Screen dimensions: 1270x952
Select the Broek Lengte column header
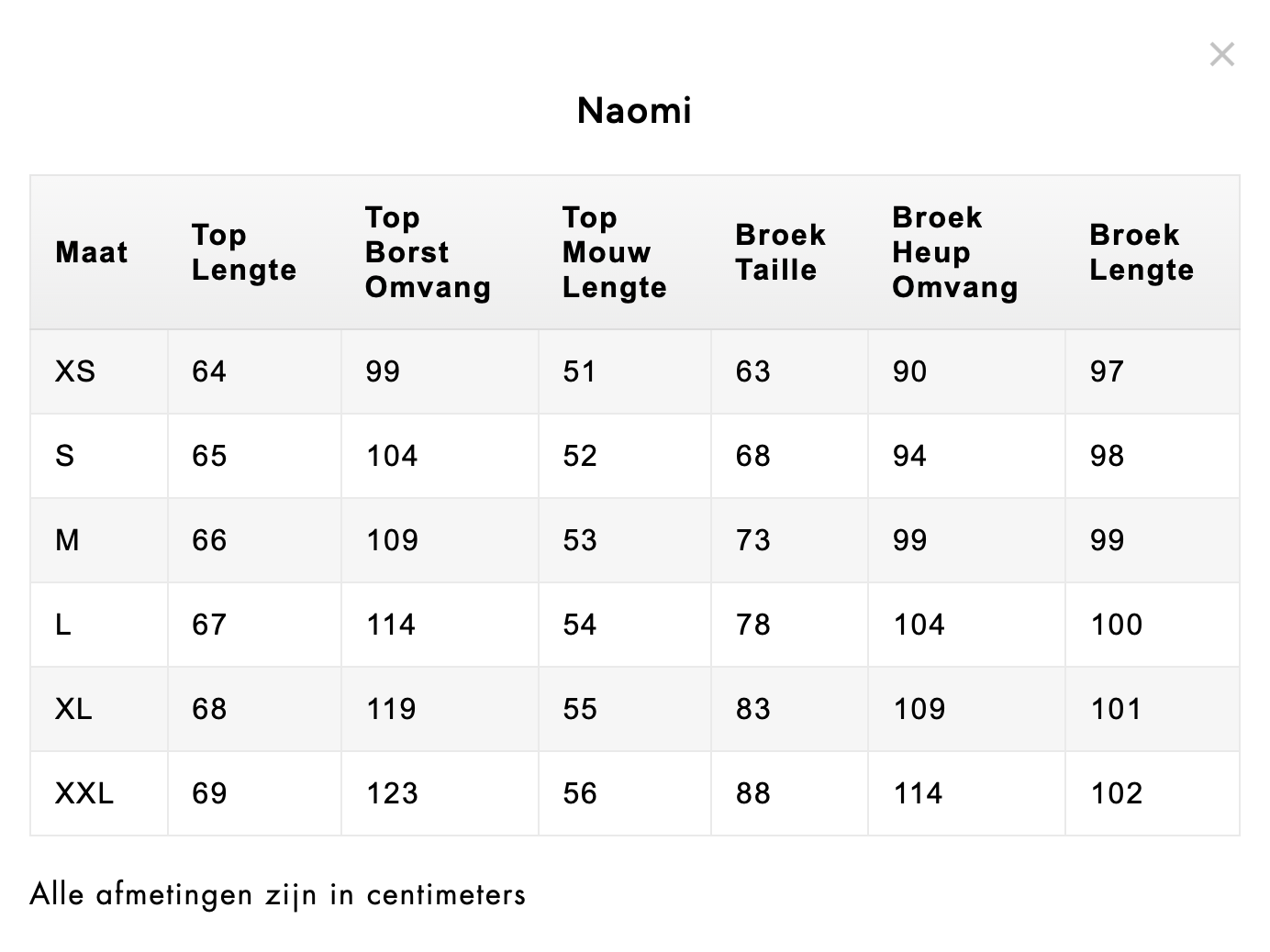pos(1142,252)
